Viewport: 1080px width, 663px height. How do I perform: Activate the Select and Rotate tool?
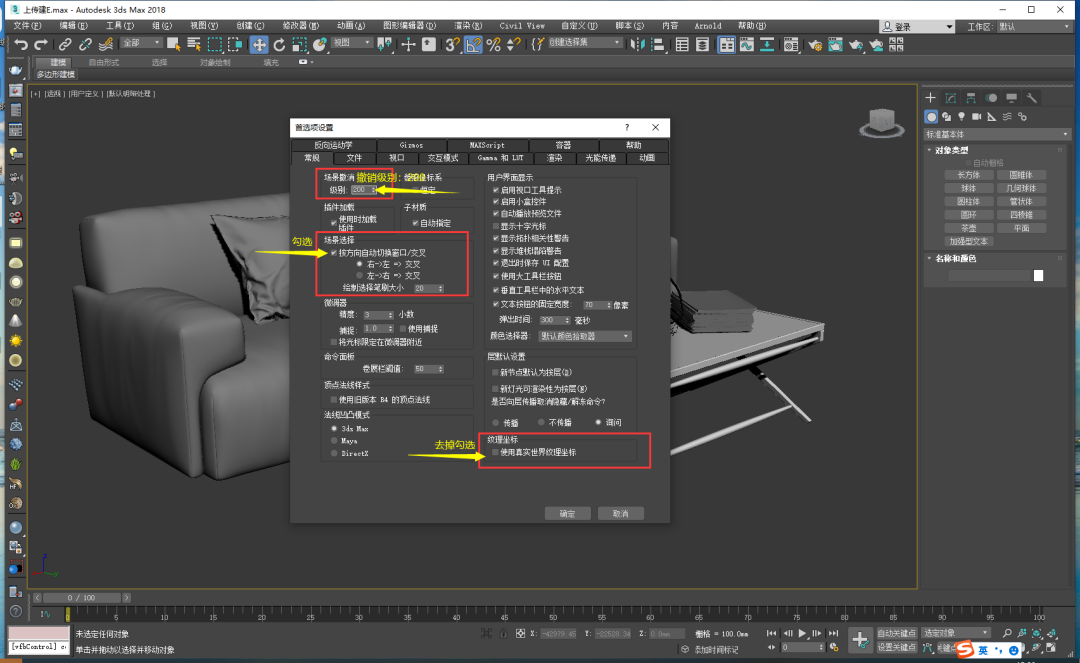click(x=279, y=45)
